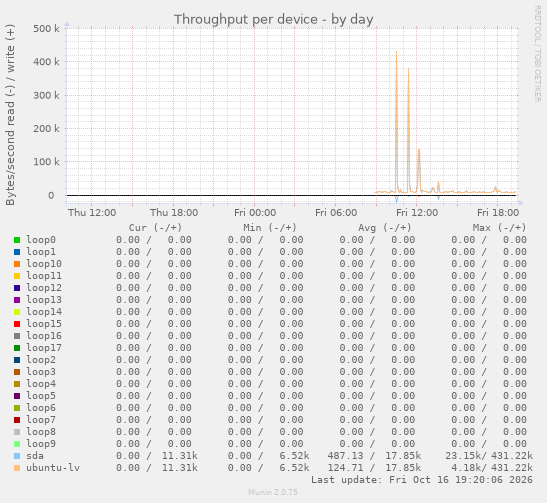Click the loop15 red legend swatch
This screenshot has height=503, width=547.
point(17,324)
